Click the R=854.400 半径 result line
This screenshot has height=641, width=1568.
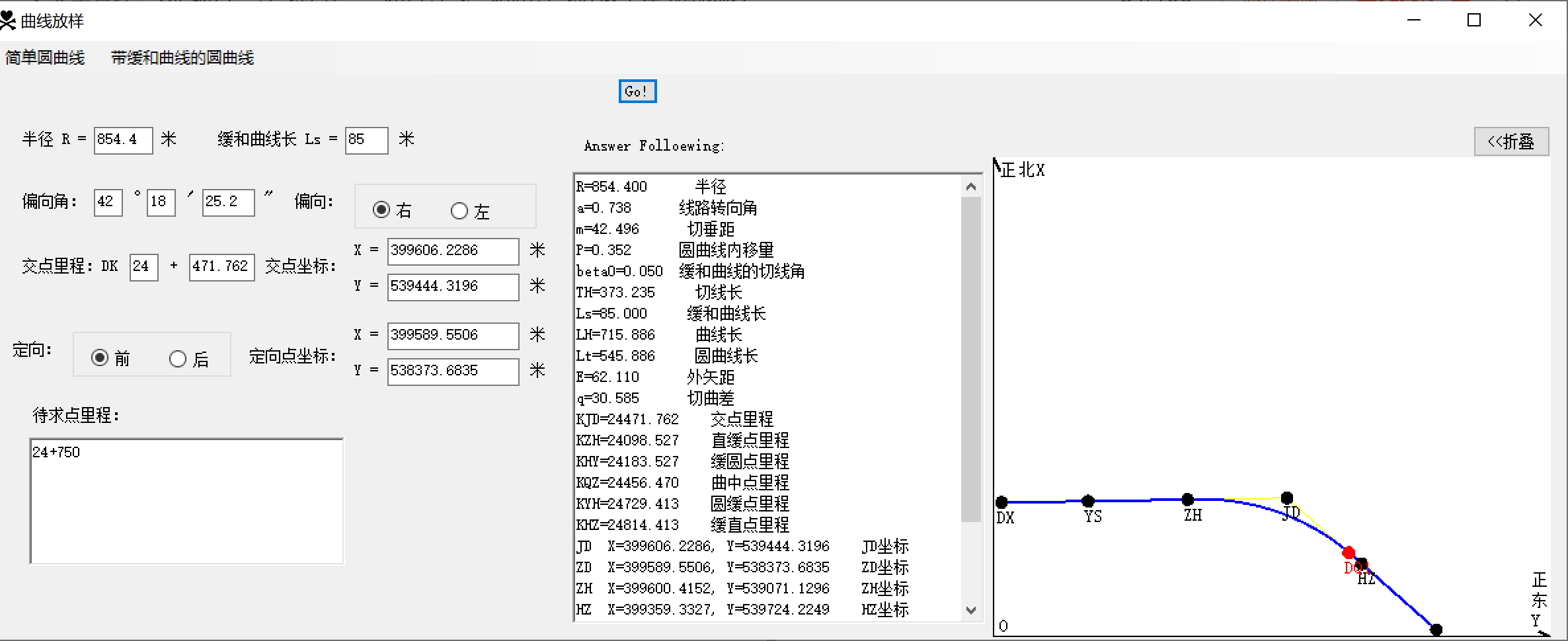pyautogui.click(x=651, y=187)
